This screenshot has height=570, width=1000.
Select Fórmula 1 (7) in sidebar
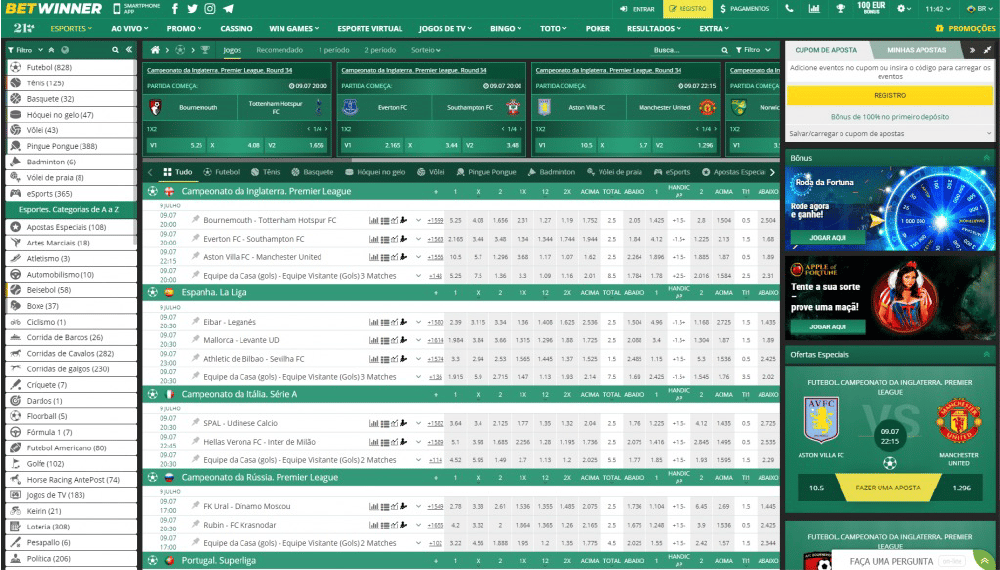[x=71, y=432]
